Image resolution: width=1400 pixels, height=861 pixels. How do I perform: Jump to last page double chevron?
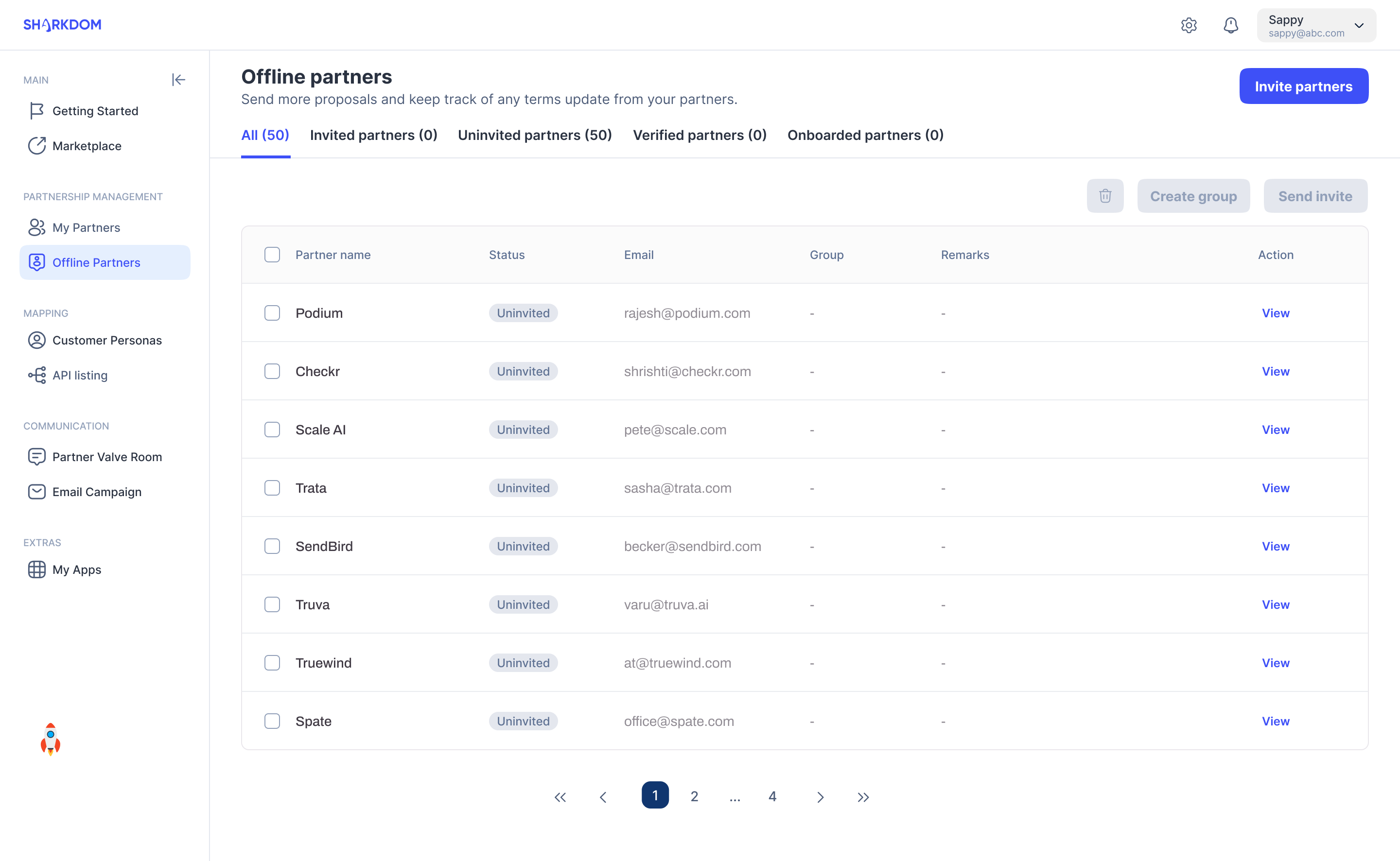863,797
